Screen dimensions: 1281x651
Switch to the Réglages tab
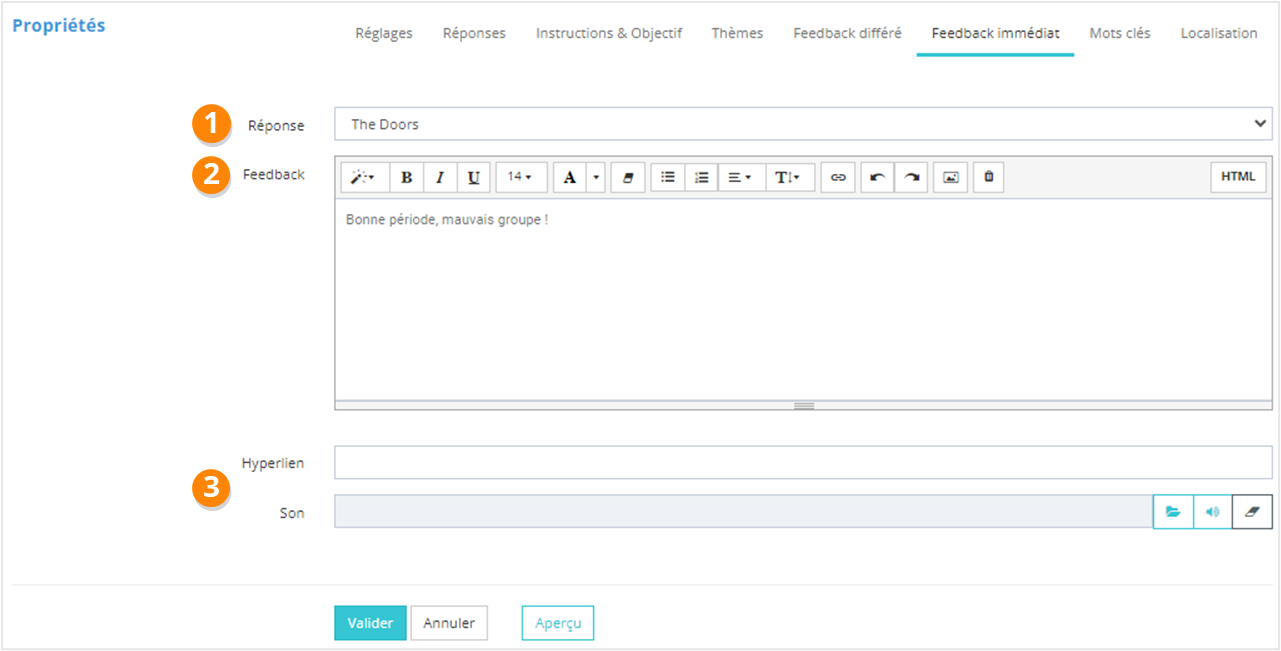(384, 33)
